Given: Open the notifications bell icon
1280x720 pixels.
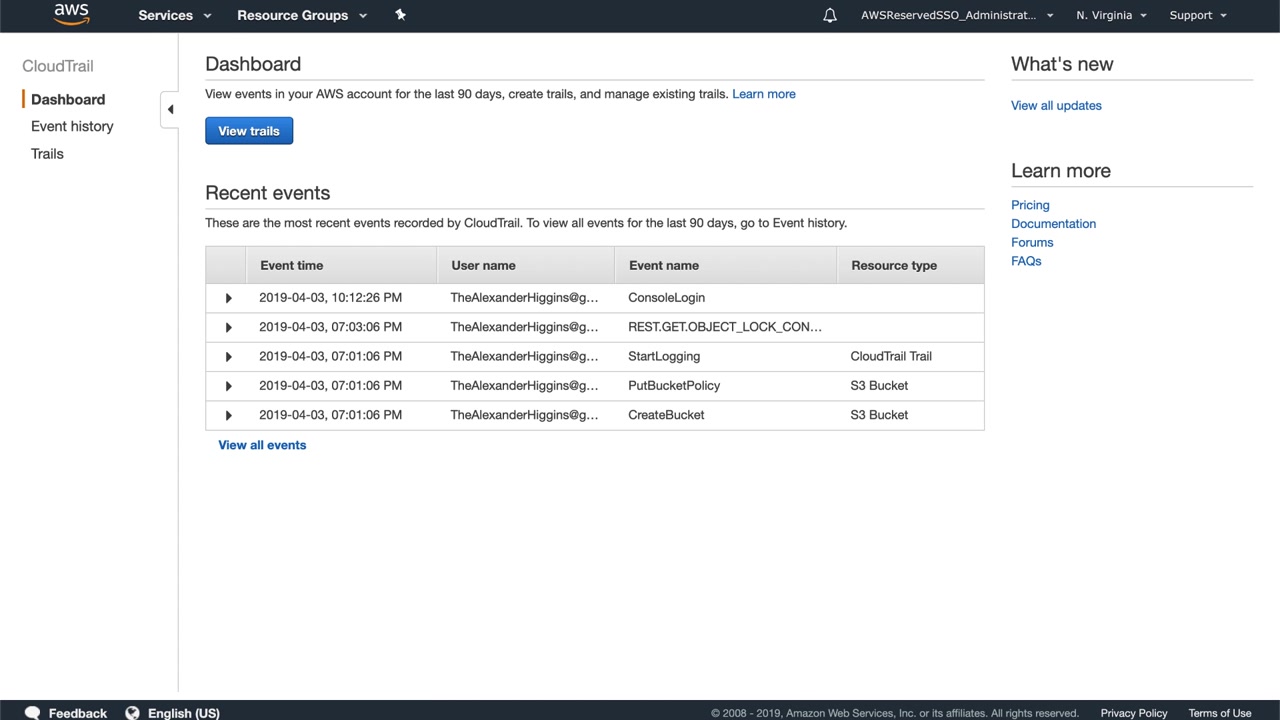Looking at the screenshot, I should click(x=829, y=15).
